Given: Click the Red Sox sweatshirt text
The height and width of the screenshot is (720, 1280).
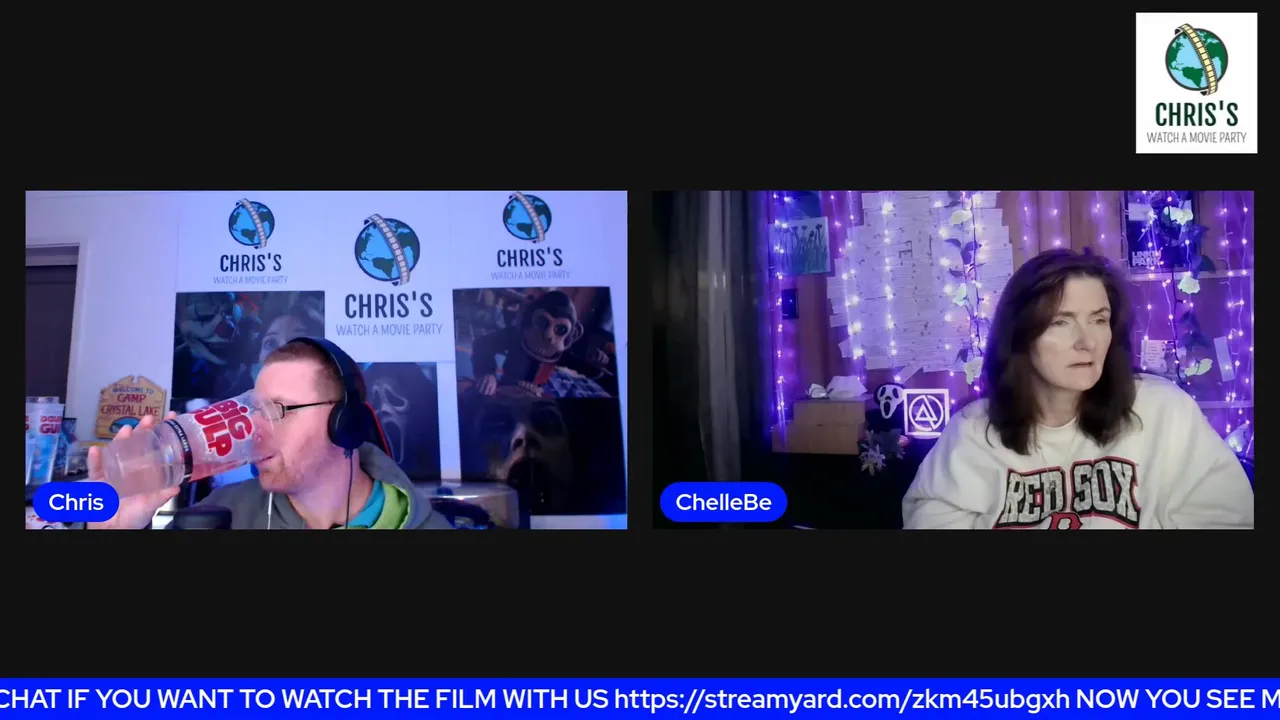Looking at the screenshot, I should pos(1072,493).
